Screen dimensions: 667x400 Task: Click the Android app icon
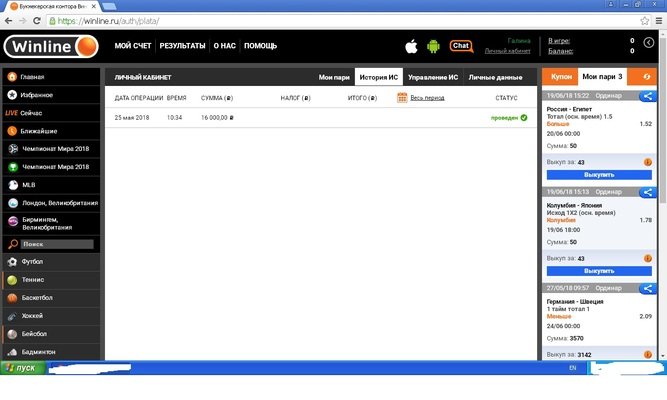pyautogui.click(x=433, y=46)
